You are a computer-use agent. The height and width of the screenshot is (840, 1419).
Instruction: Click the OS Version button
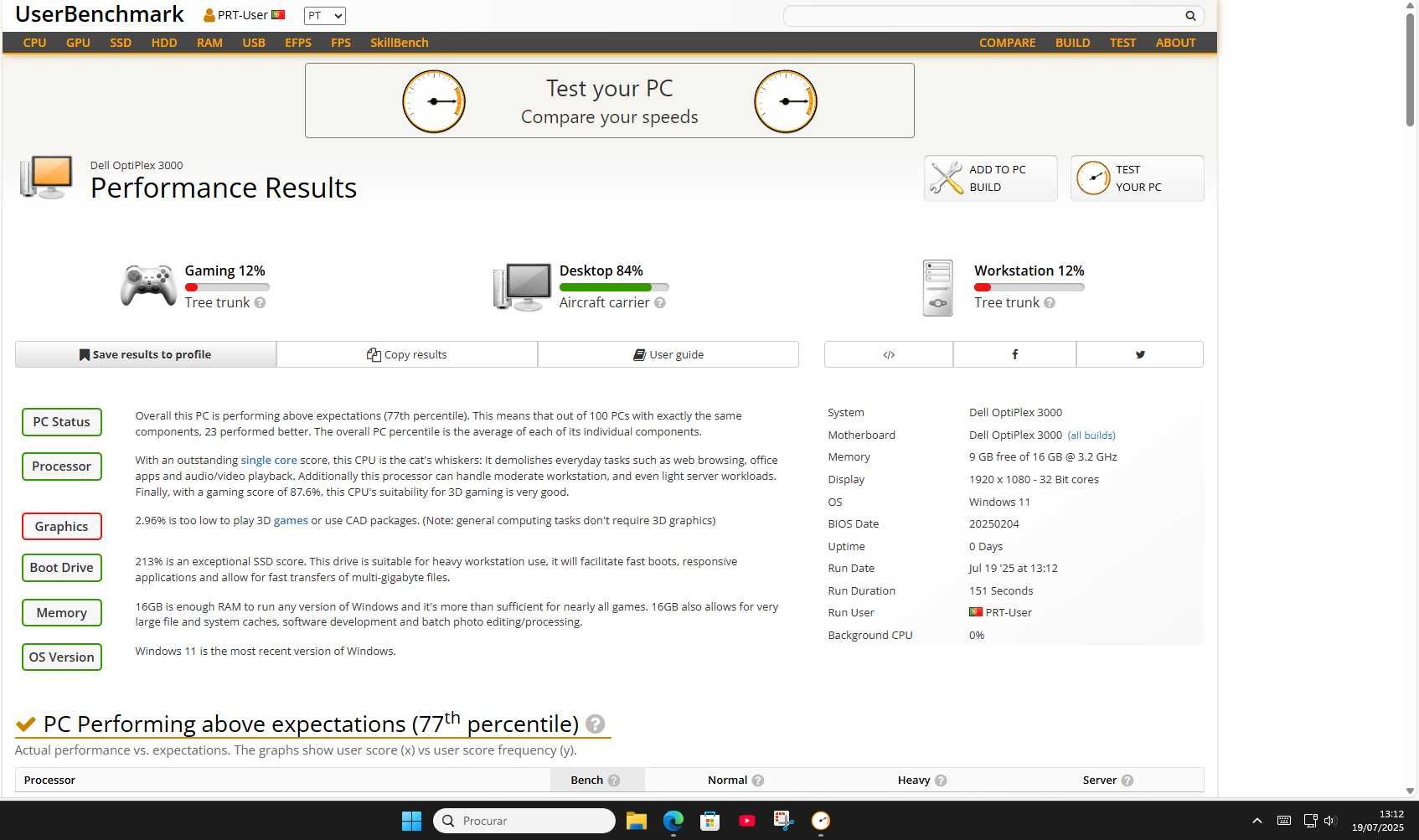click(x=62, y=657)
